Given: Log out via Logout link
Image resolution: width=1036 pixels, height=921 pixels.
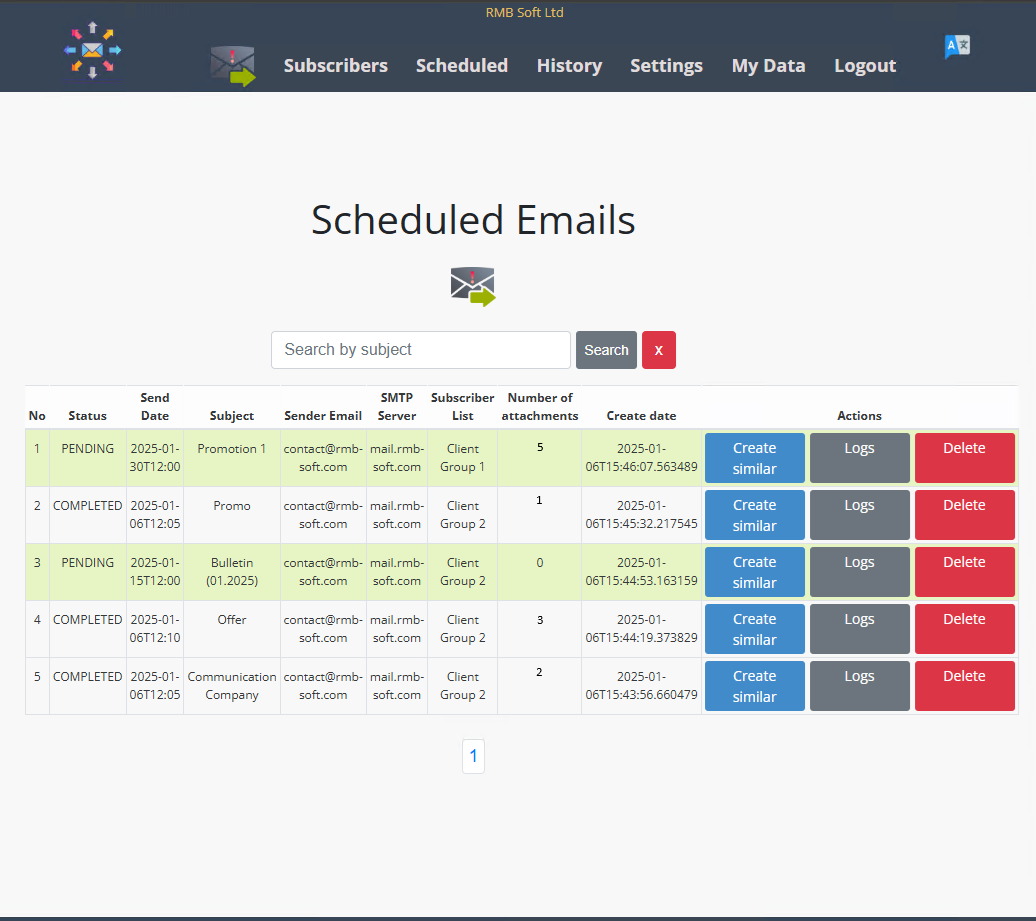Looking at the screenshot, I should point(865,65).
